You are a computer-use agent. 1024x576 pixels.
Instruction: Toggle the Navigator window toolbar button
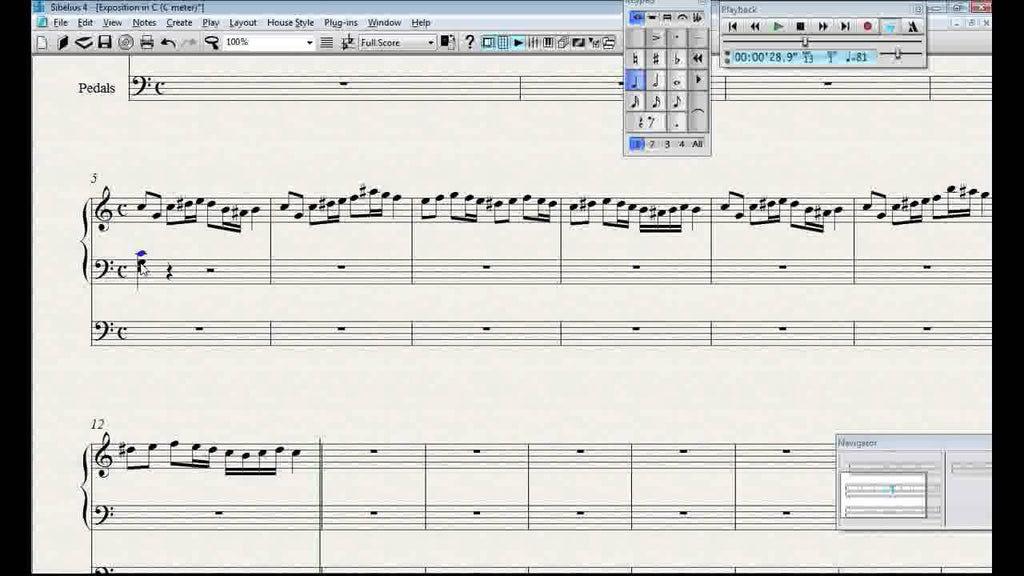[488, 42]
